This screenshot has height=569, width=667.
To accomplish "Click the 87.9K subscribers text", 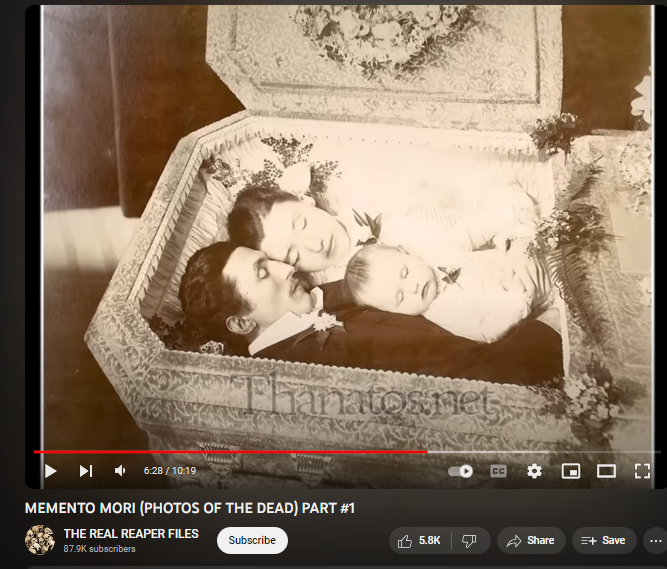I will coord(100,549).
